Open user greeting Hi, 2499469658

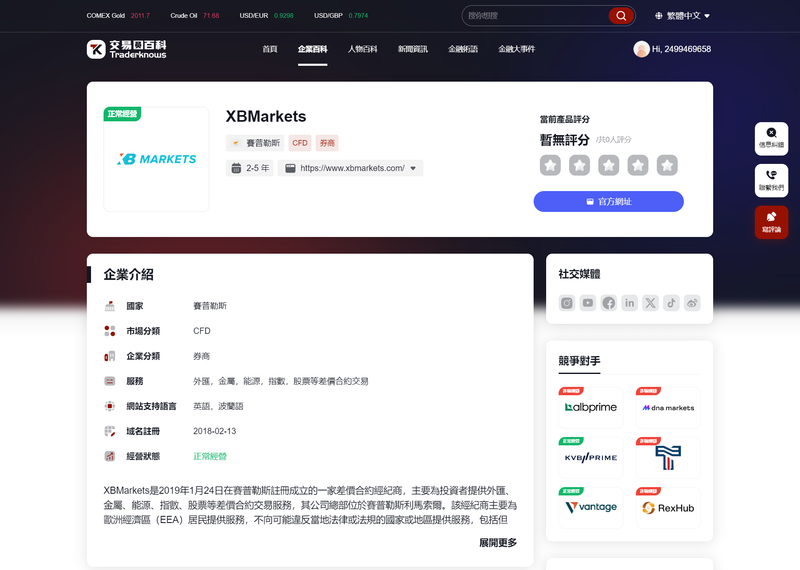pyautogui.click(x=681, y=49)
